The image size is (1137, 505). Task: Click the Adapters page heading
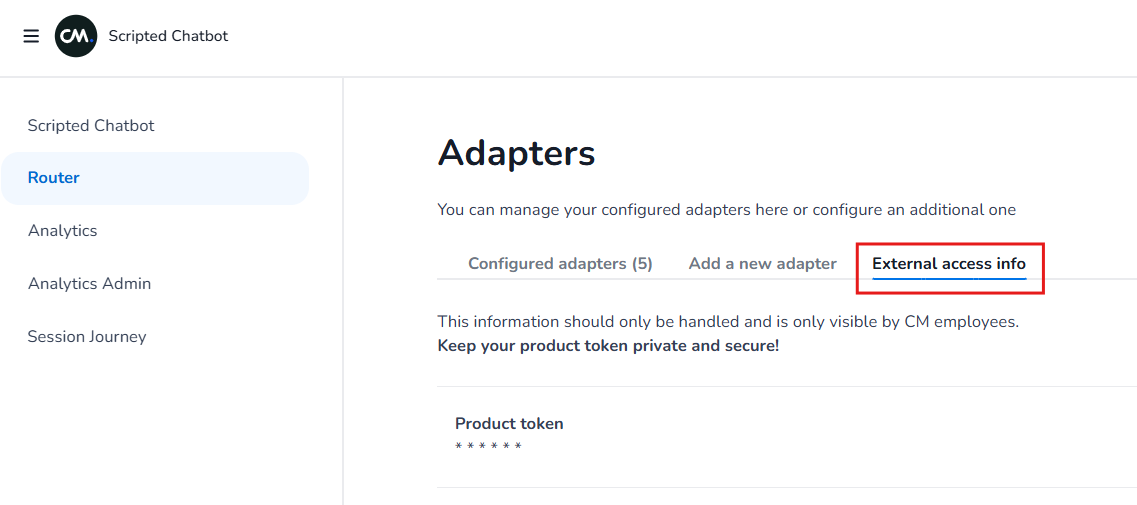[x=516, y=154]
